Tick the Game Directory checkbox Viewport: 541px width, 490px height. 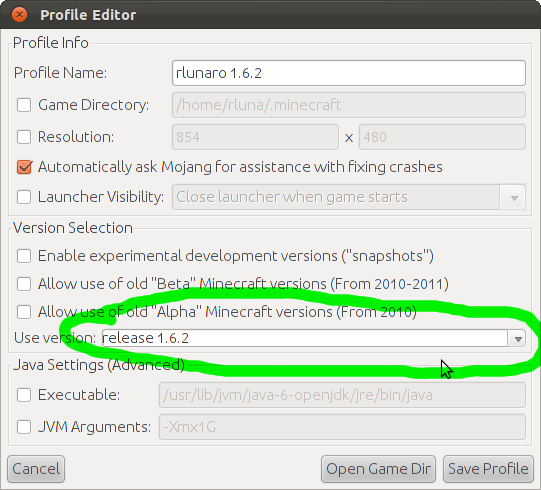(24, 105)
